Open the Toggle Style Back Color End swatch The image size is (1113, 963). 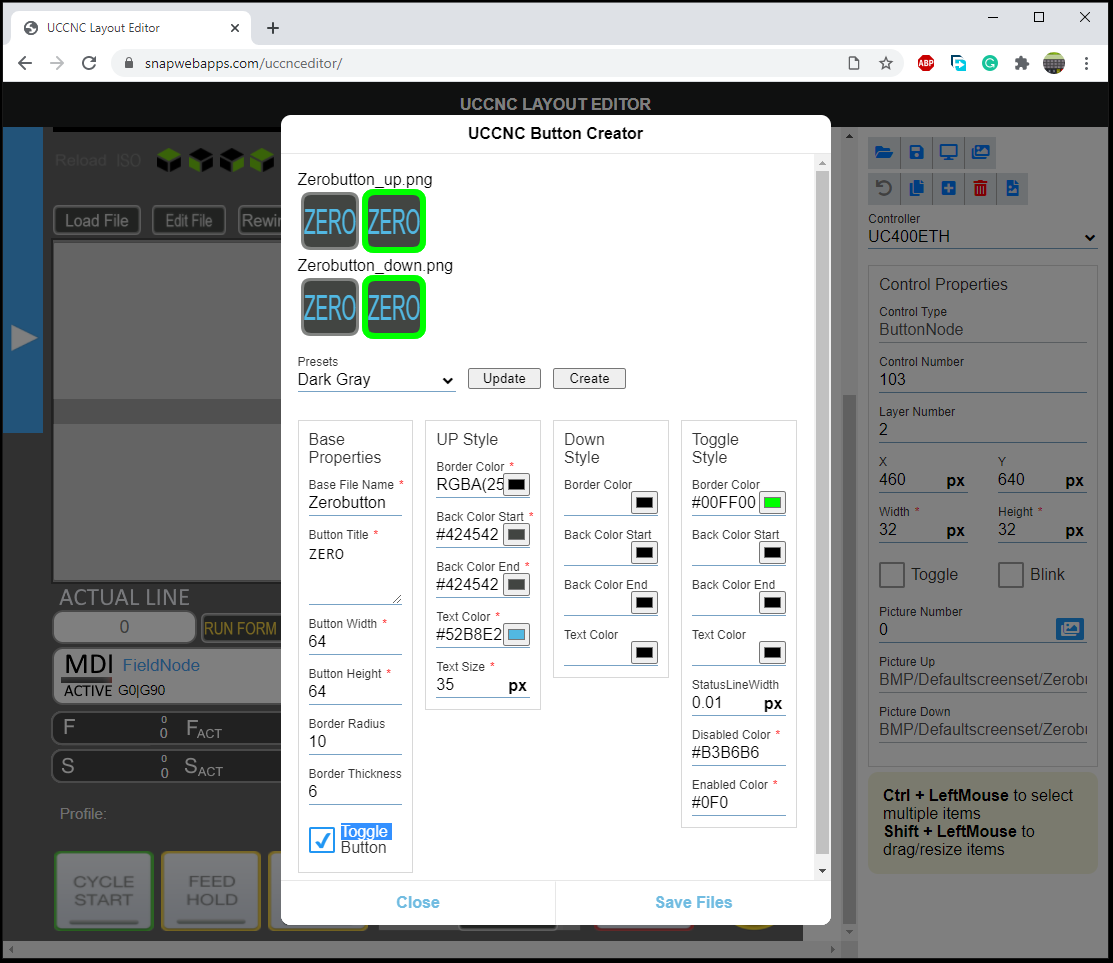pyautogui.click(x=772, y=603)
